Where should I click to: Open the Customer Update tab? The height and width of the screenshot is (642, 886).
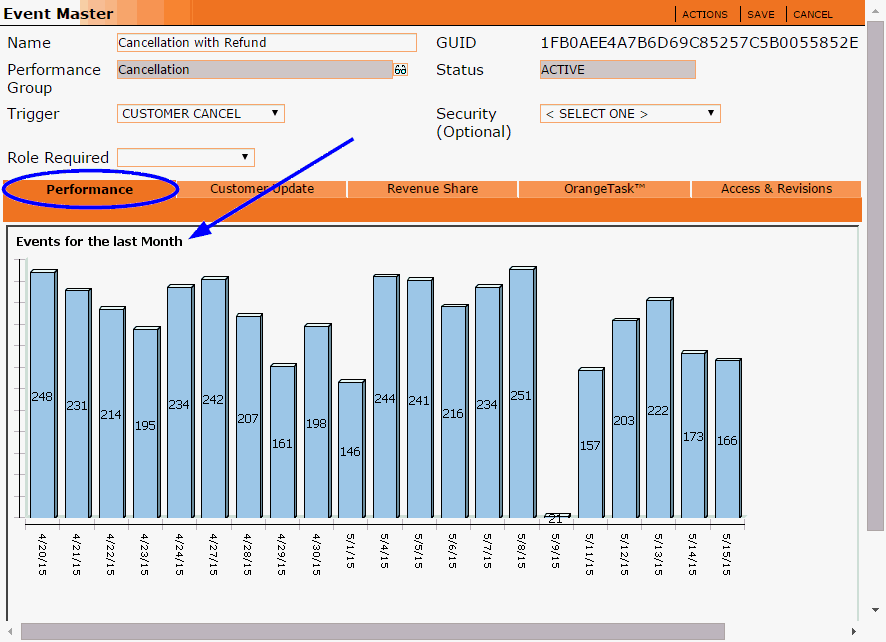[x=262, y=189]
